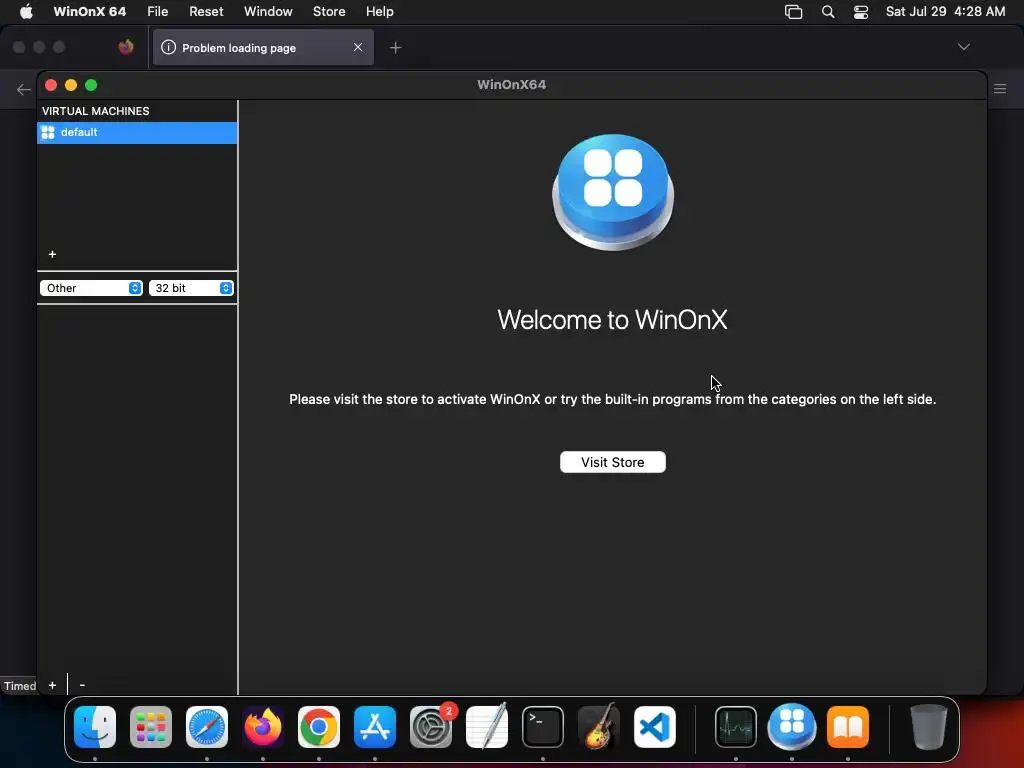Open Visual Studio Code from the Dock

coord(655,727)
